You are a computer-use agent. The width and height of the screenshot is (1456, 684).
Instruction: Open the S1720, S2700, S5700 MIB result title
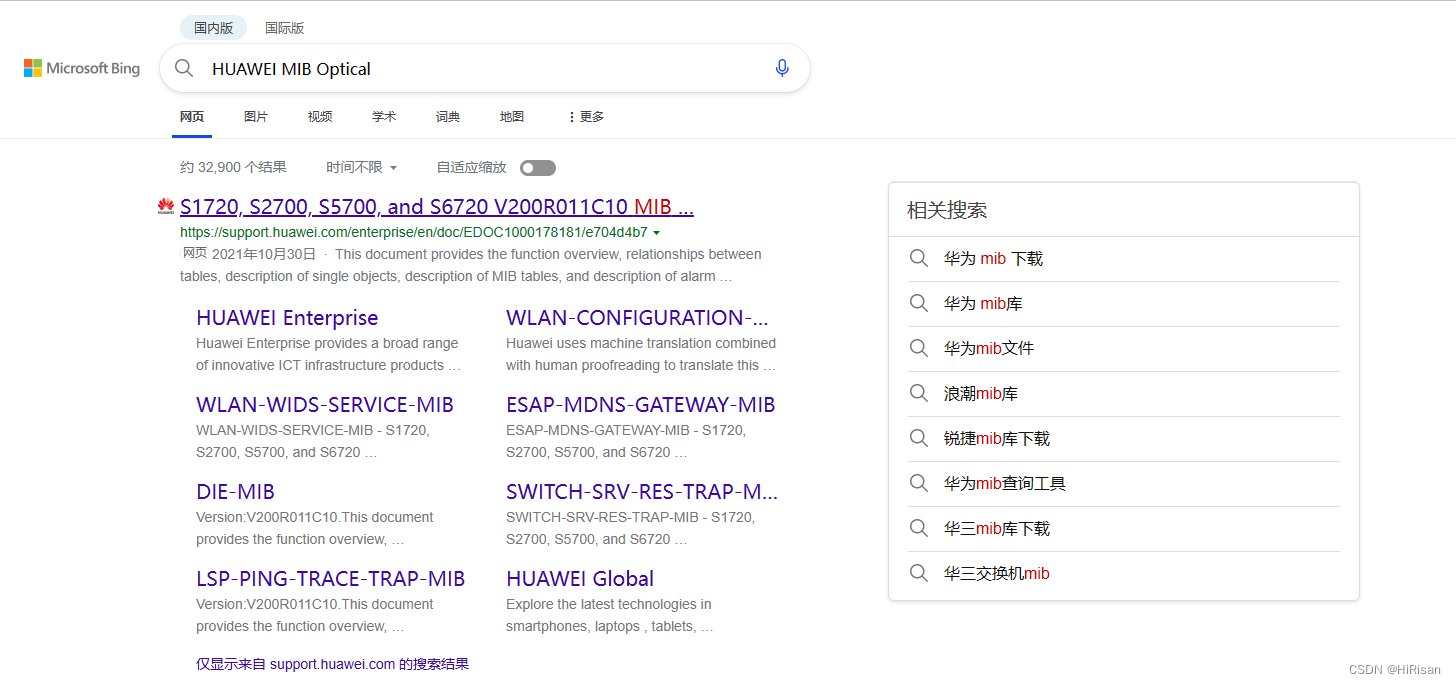(x=437, y=207)
